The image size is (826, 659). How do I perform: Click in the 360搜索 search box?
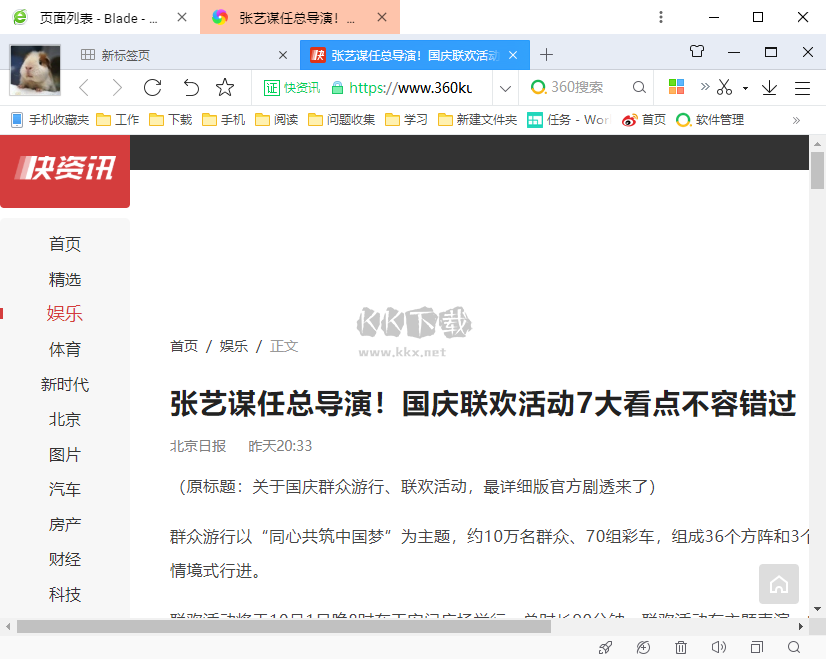pos(585,88)
